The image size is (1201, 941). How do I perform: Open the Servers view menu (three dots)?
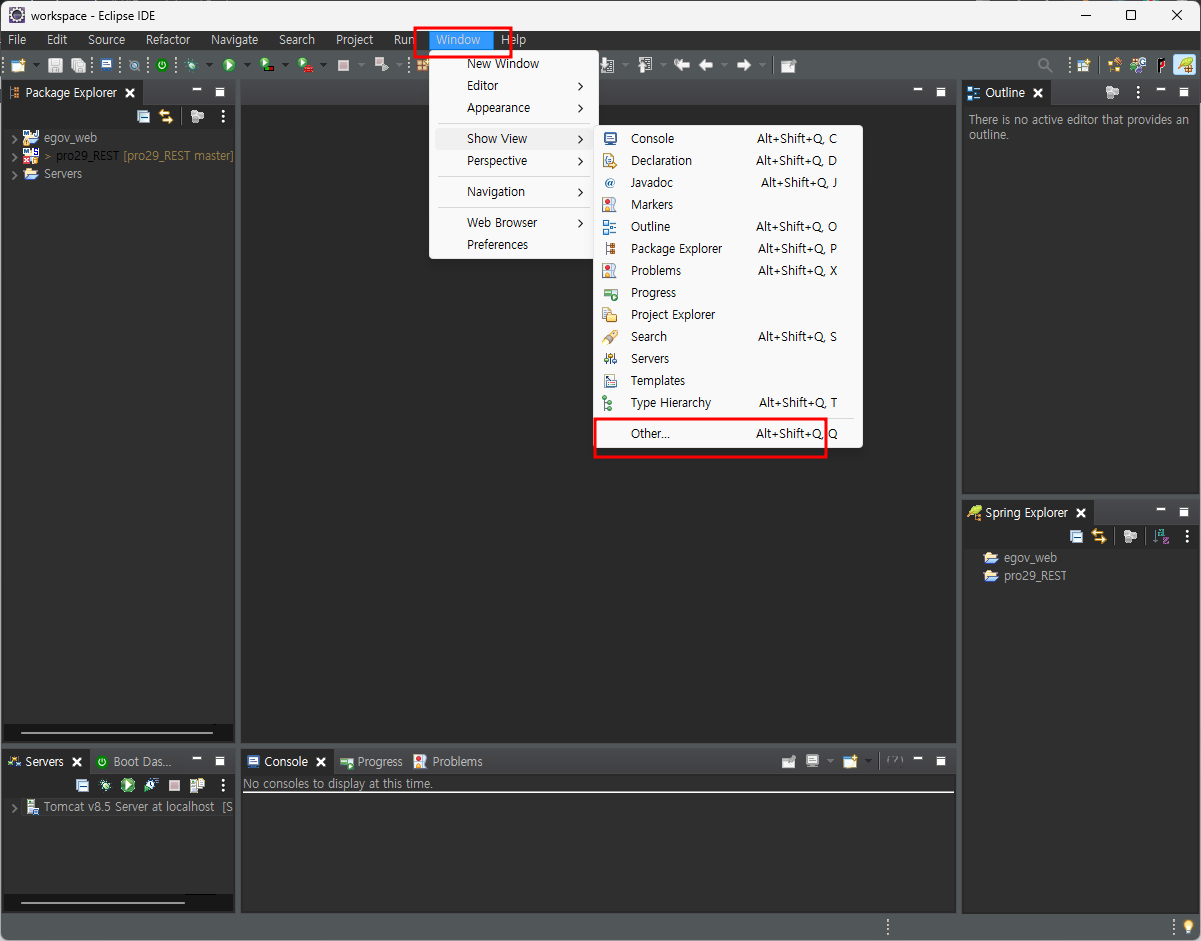pyautogui.click(x=223, y=786)
